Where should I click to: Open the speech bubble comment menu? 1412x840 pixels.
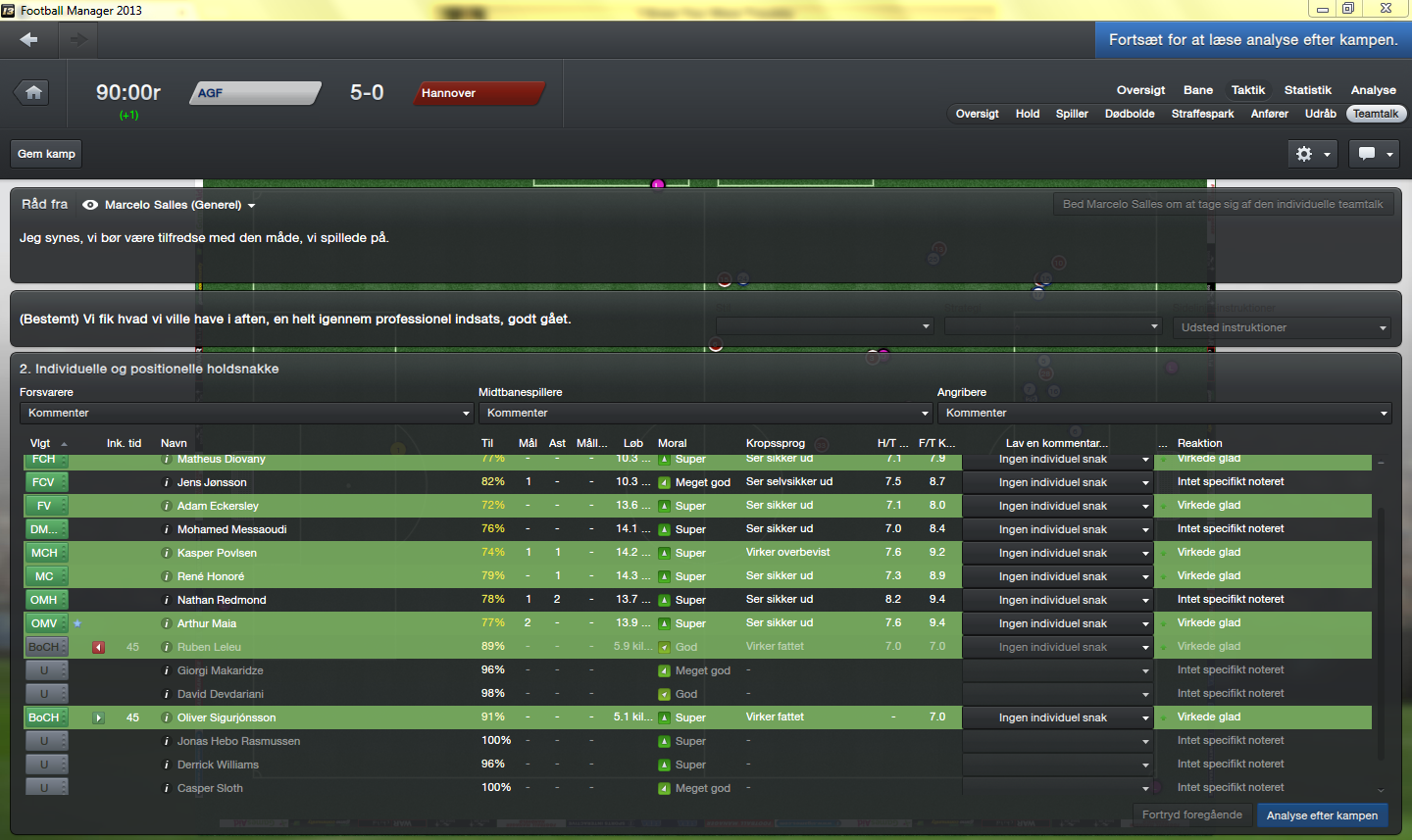tap(1374, 154)
